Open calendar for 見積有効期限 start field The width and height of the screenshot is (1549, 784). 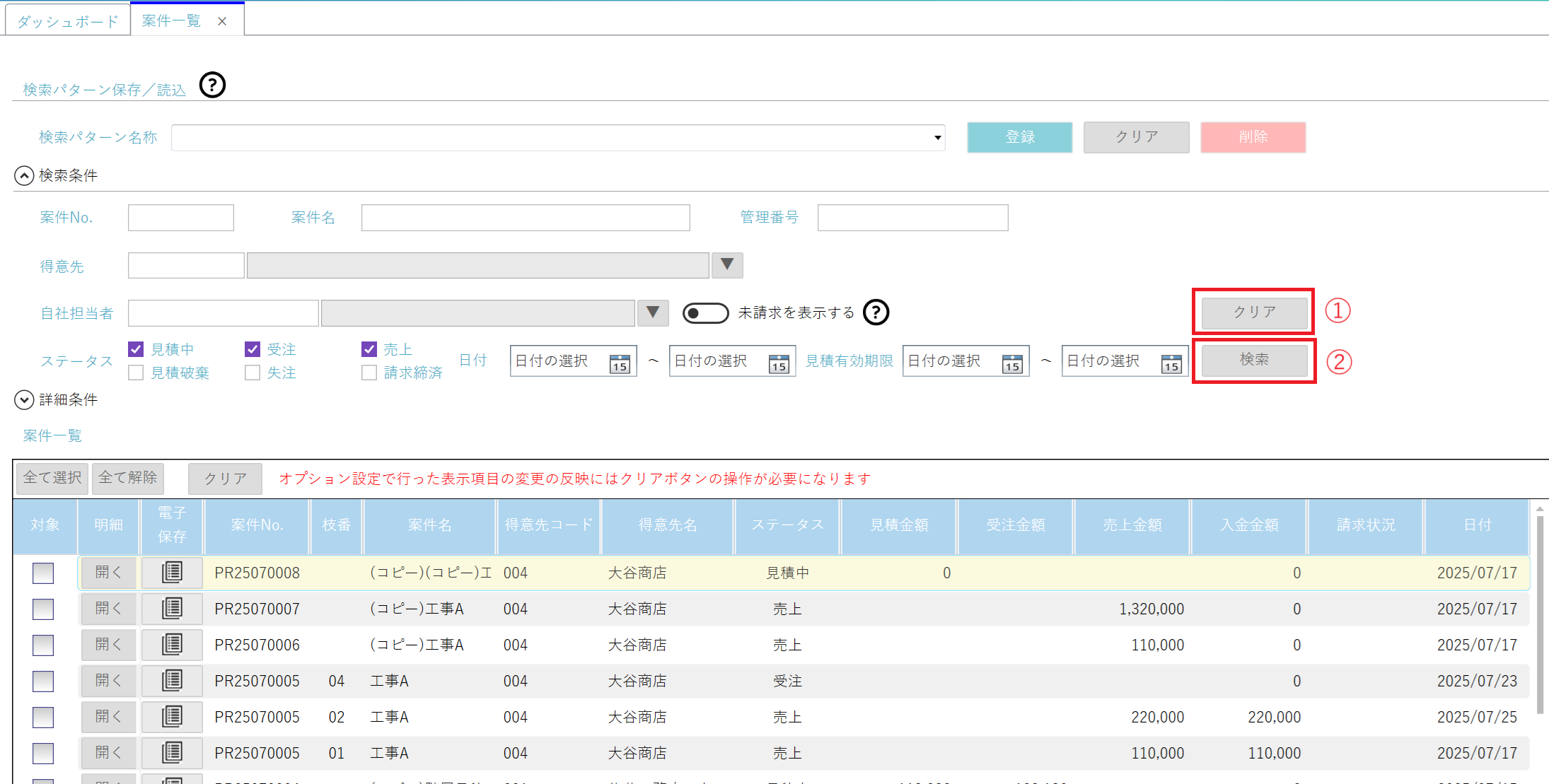(1012, 363)
